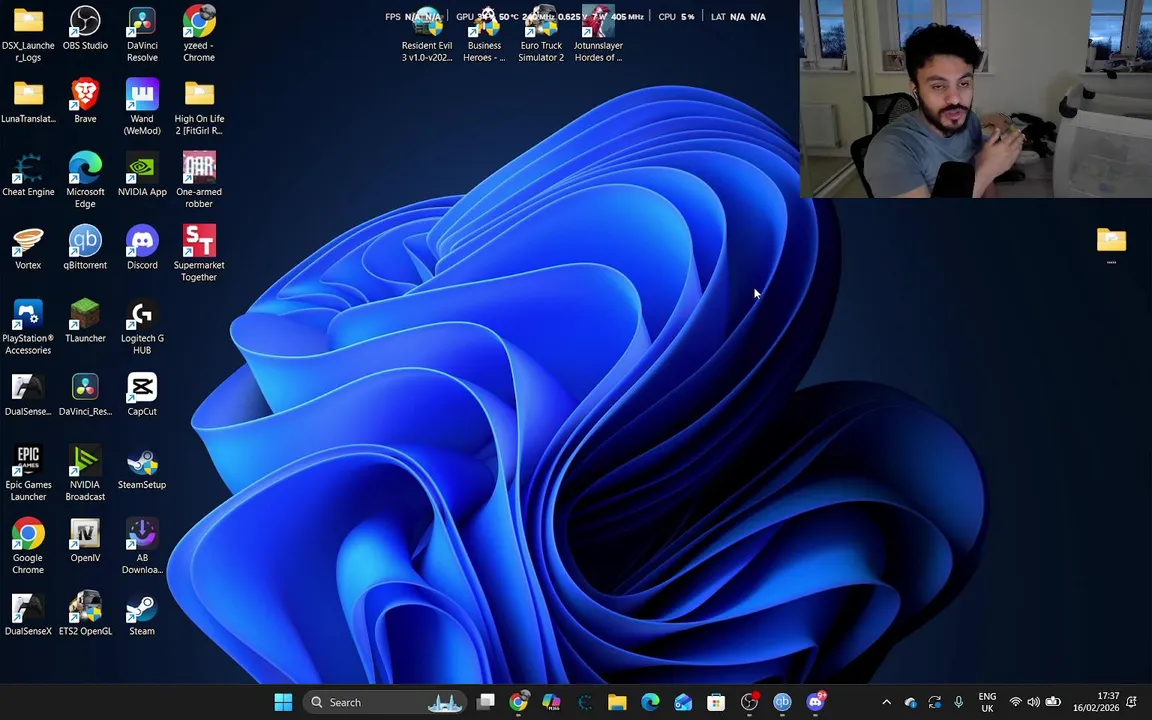
Task: Open the OneDrive tray icon
Action: pos(911,702)
